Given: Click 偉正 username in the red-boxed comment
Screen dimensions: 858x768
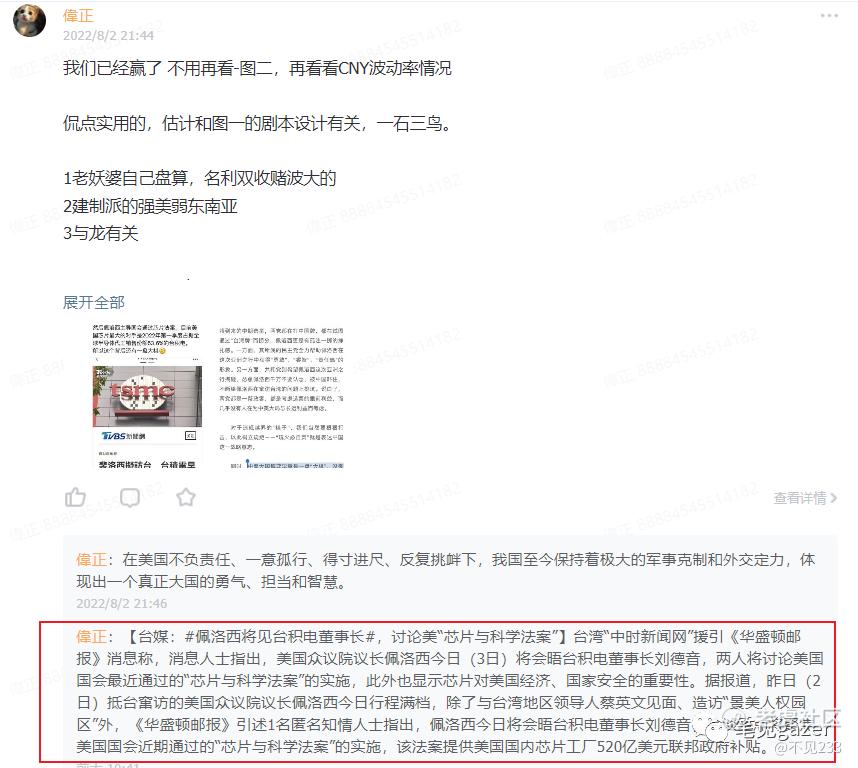Looking at the screenshot, I should click(x=91, y=636).
